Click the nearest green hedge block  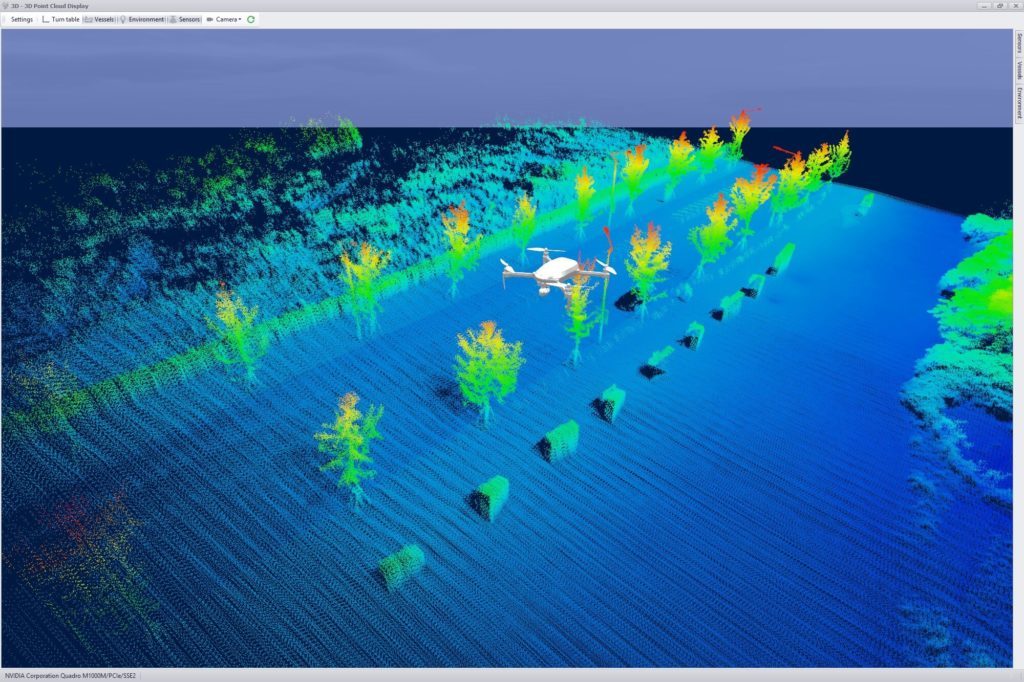tap(402, 565)
